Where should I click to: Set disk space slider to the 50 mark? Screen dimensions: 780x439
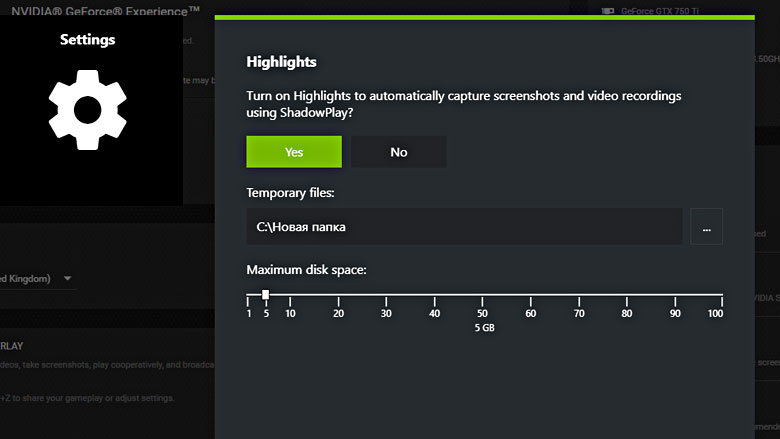click(x=482, y=295)
